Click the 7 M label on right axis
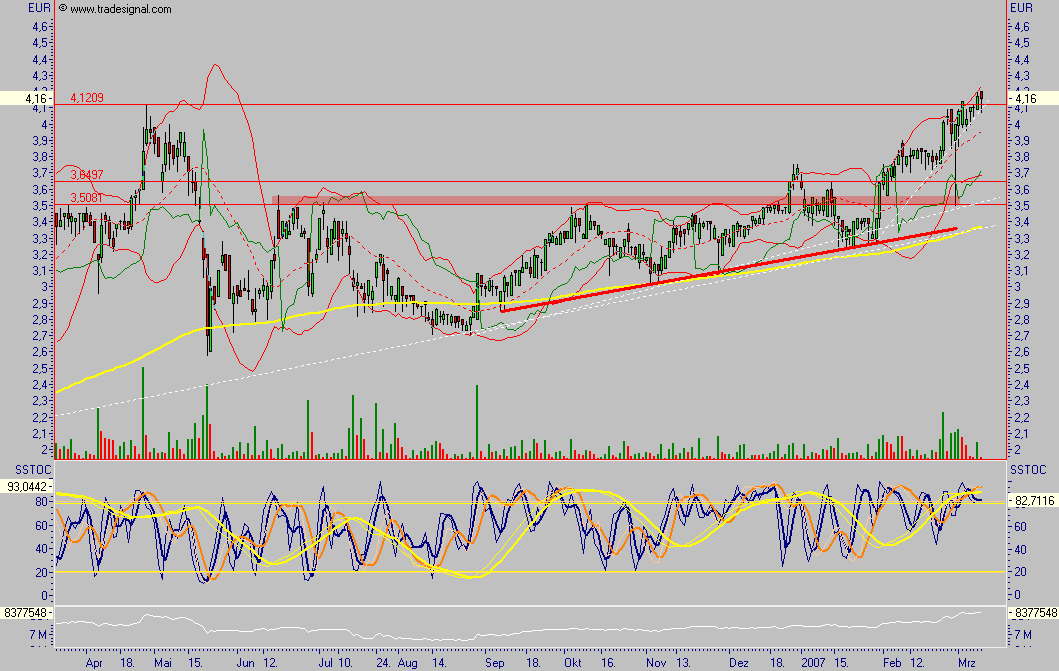Screen dimensions: 1059x671 [1023, 635]
